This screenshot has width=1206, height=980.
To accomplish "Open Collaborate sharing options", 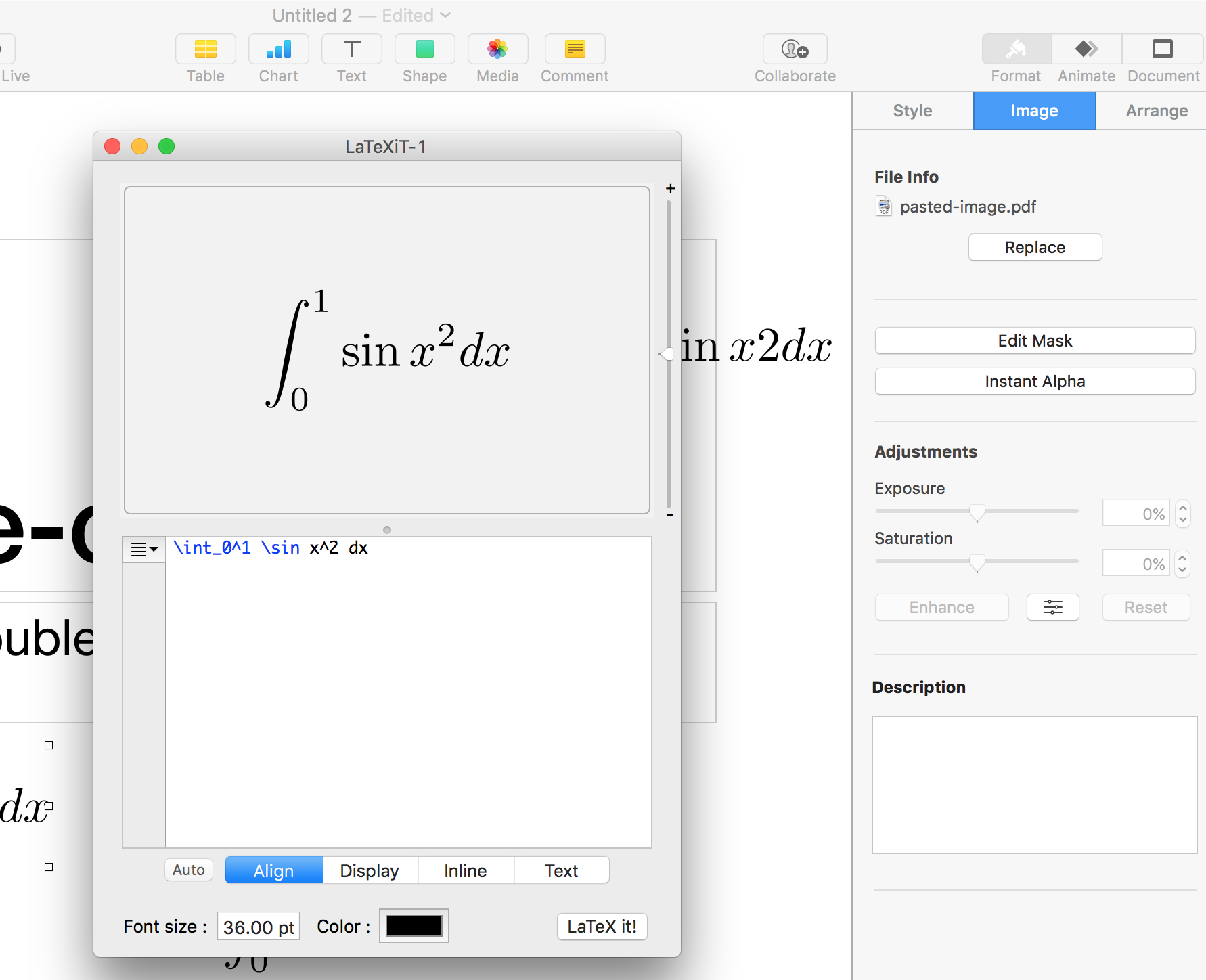I will click(795, 49).
